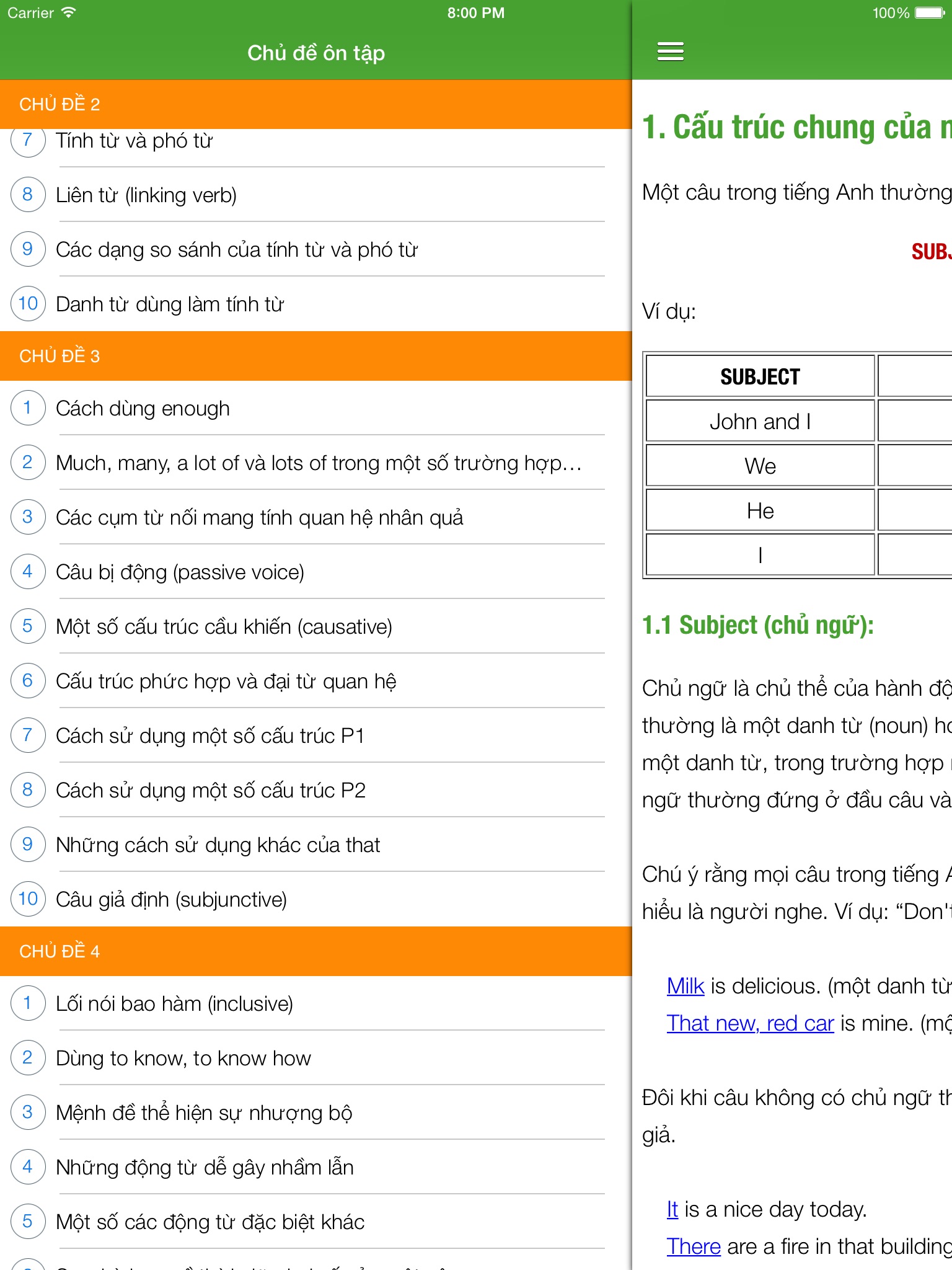Open Dùng to know, to know how
The image size is (952, 1270).
(183, 1059)
